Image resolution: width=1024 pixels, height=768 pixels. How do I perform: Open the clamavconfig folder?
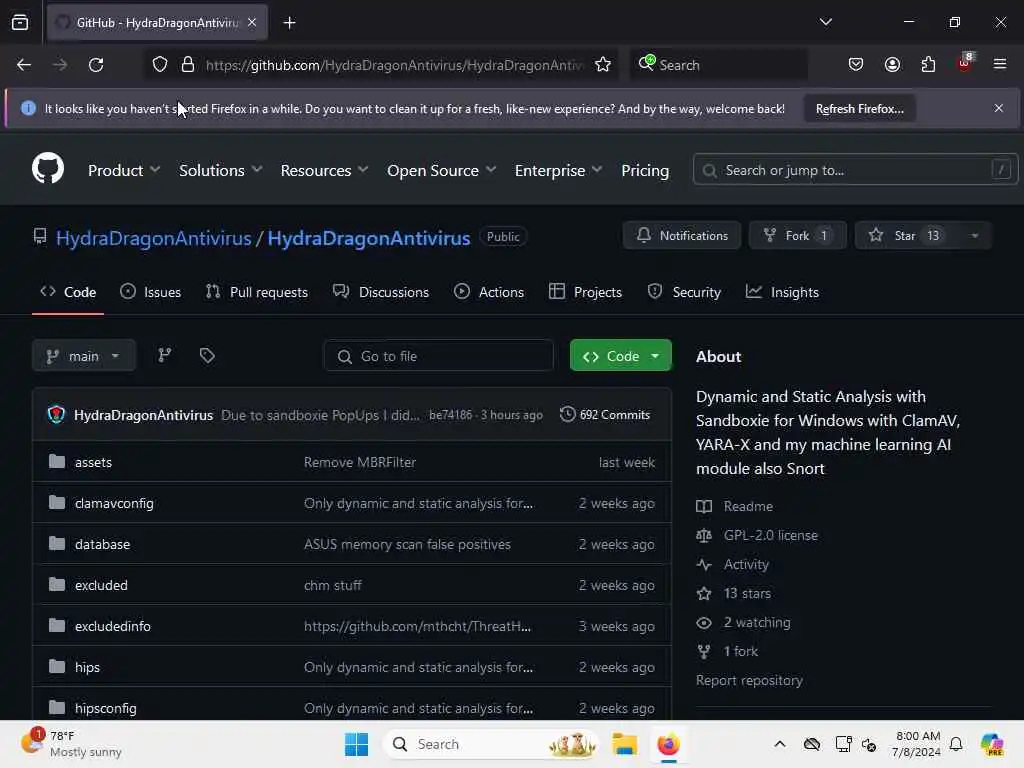114,504
